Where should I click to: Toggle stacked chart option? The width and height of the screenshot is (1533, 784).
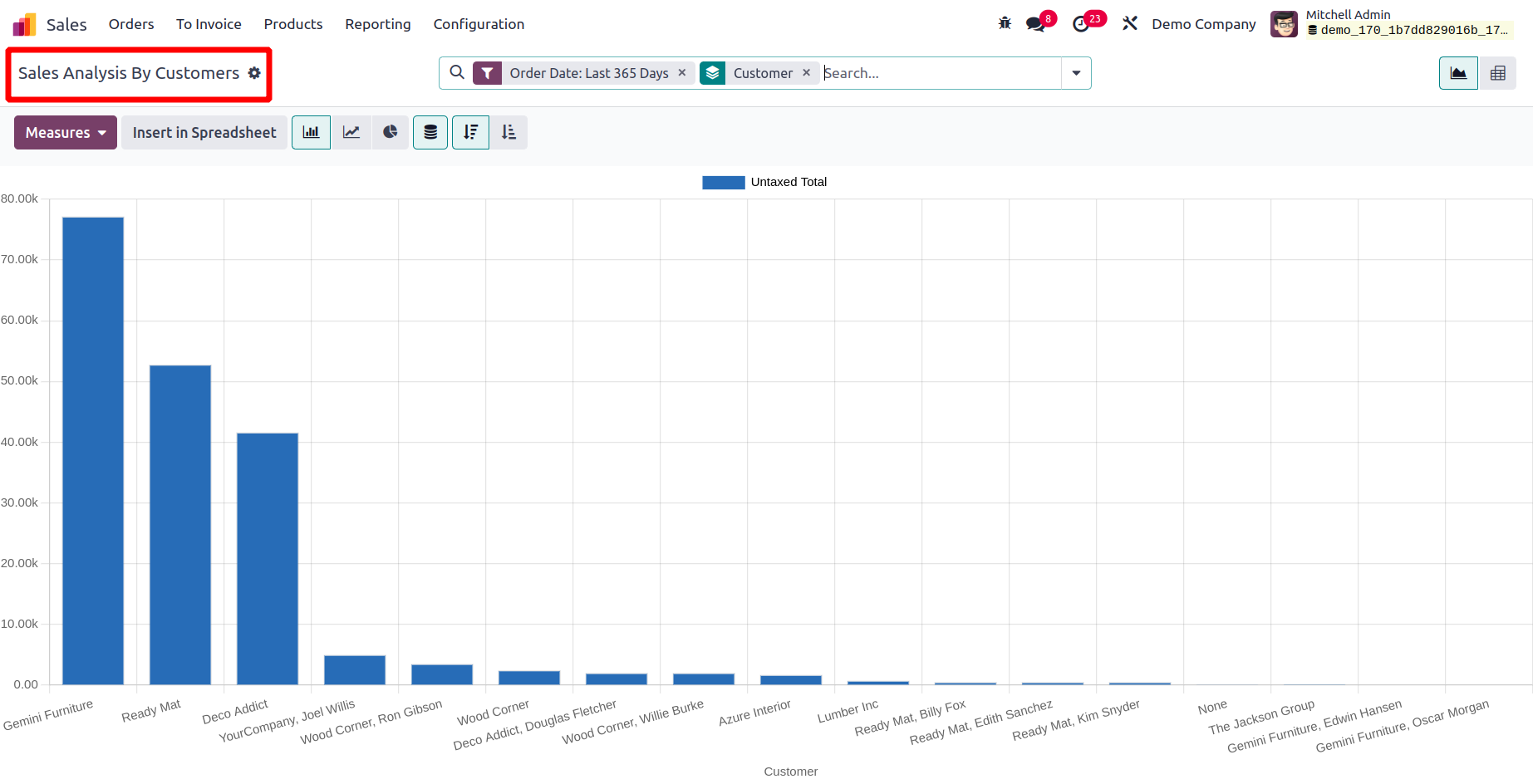pos(430,132)
